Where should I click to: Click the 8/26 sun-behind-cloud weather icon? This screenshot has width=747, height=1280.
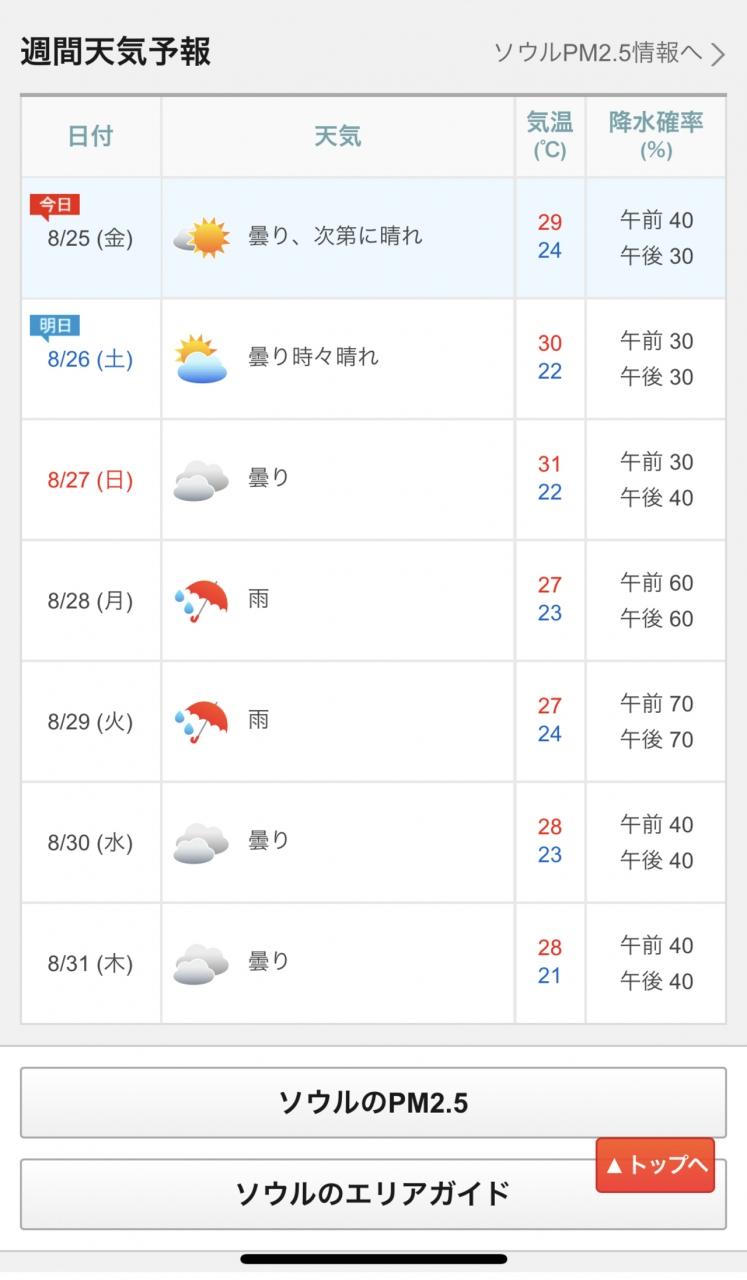(200, 359)
